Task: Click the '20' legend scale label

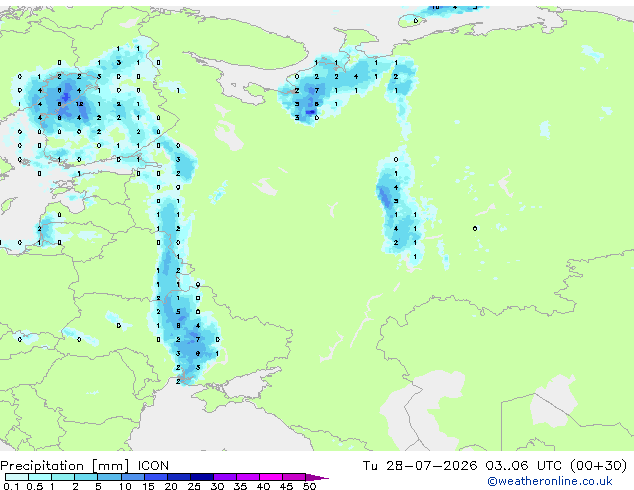Action: click(171, 486)
